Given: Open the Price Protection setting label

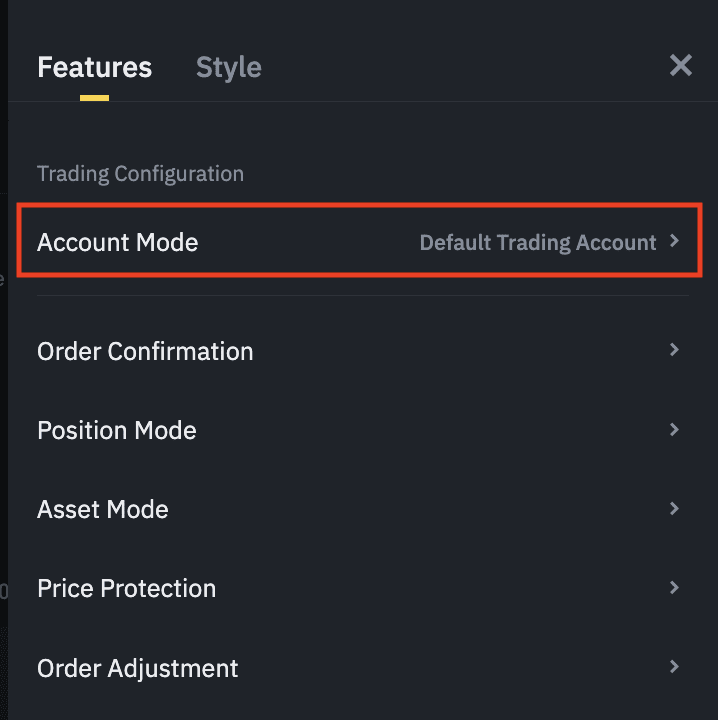Looking at the screenshot, I should [126, 588].
